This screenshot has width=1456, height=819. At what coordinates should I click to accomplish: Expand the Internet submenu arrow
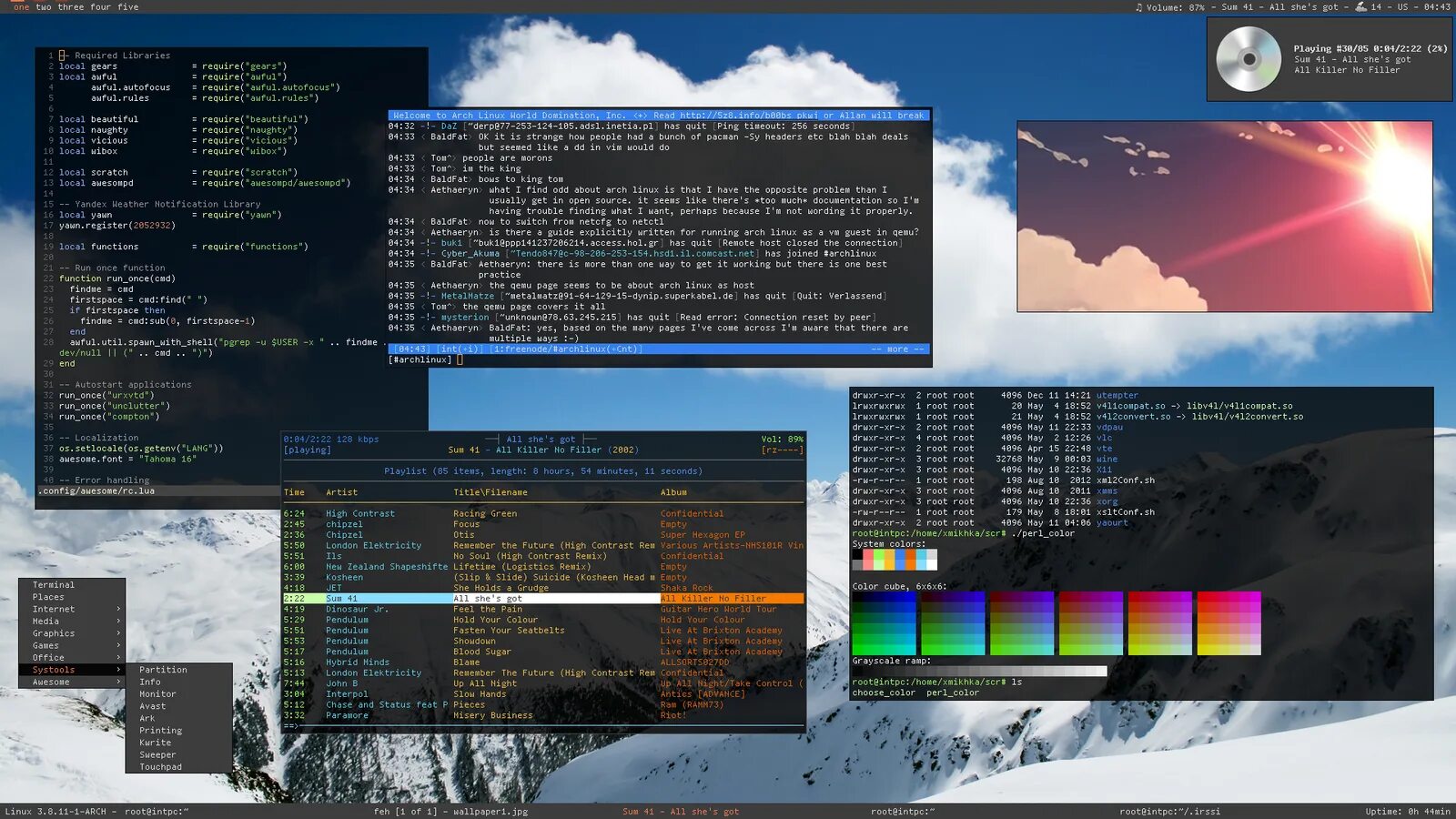(118, 610)
